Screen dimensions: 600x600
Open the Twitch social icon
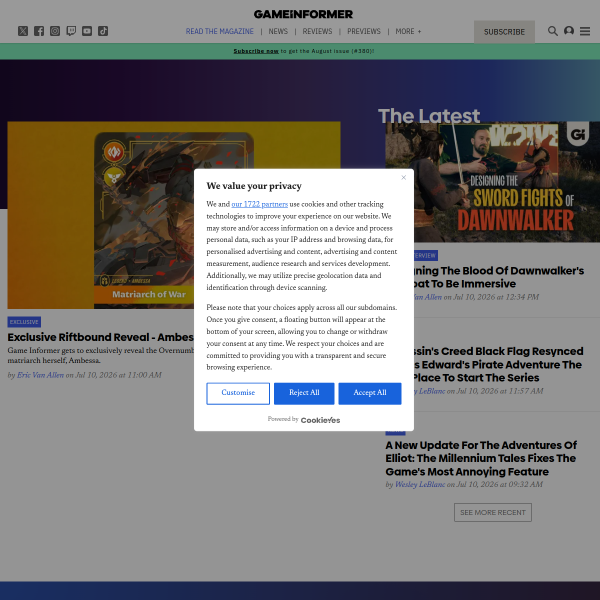click(x=71, y=31)
